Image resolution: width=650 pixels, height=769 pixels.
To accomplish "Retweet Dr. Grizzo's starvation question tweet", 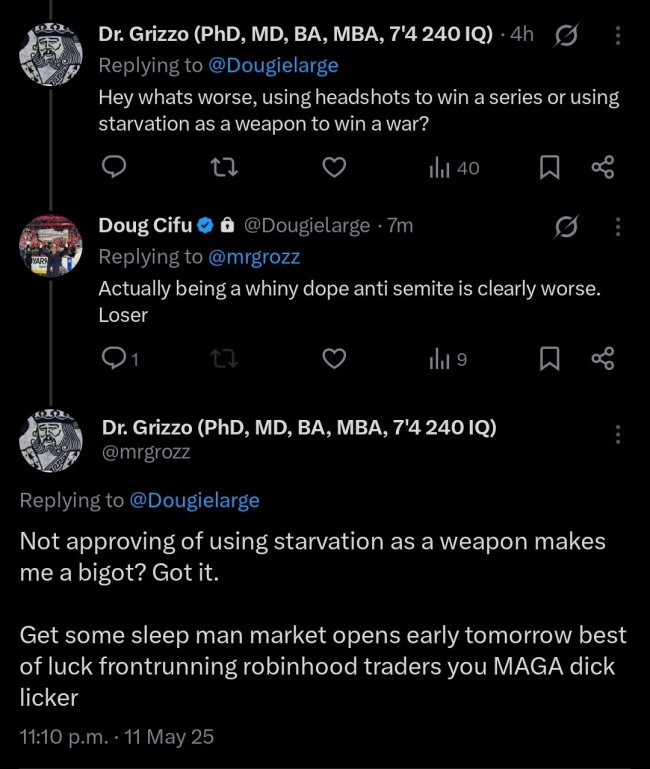I will pyautogui.click(x=224, y=168).
